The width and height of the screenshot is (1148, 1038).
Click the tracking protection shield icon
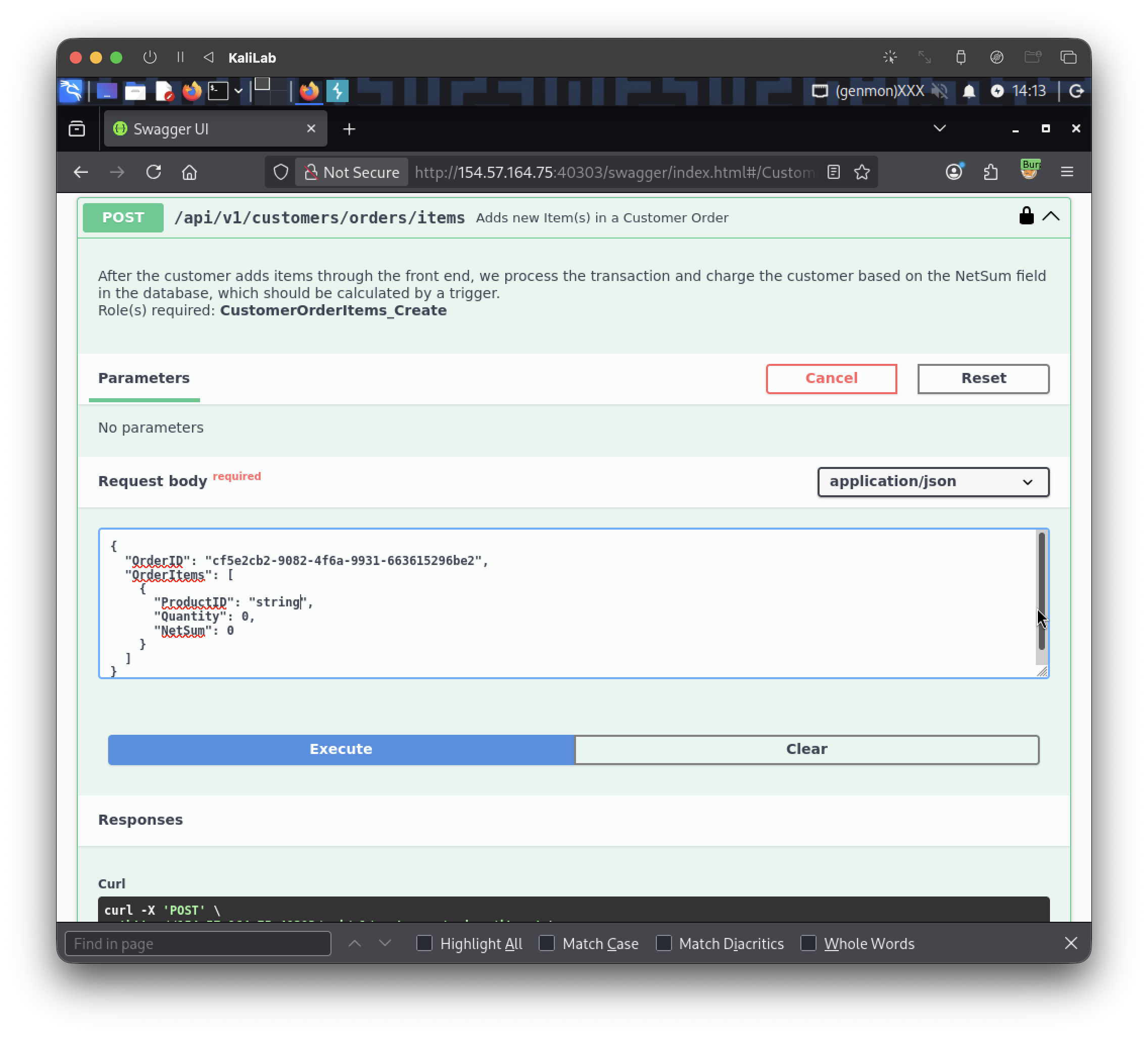(x=281, y=172)
